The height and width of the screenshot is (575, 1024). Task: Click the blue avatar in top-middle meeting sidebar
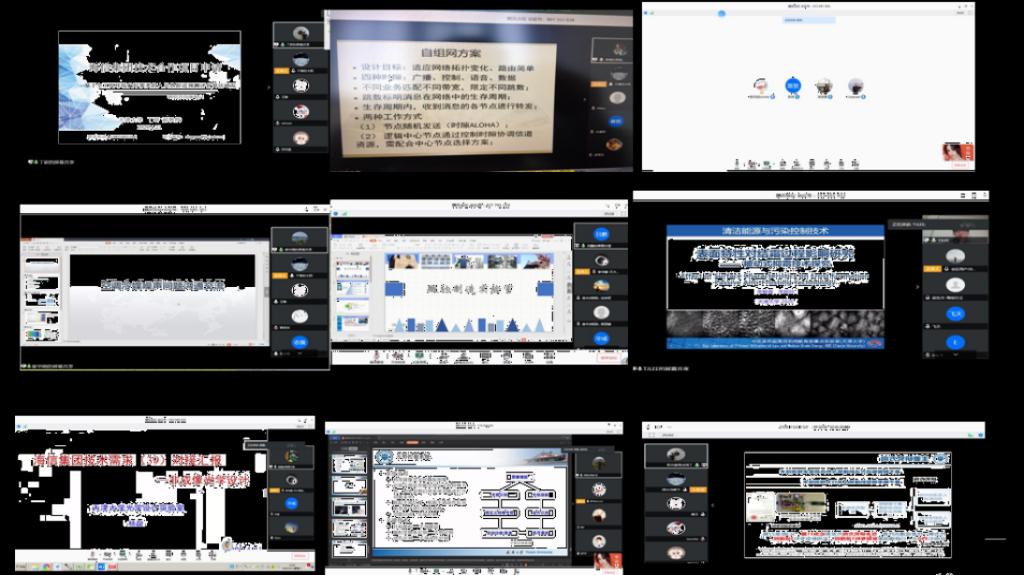point(616,120)
